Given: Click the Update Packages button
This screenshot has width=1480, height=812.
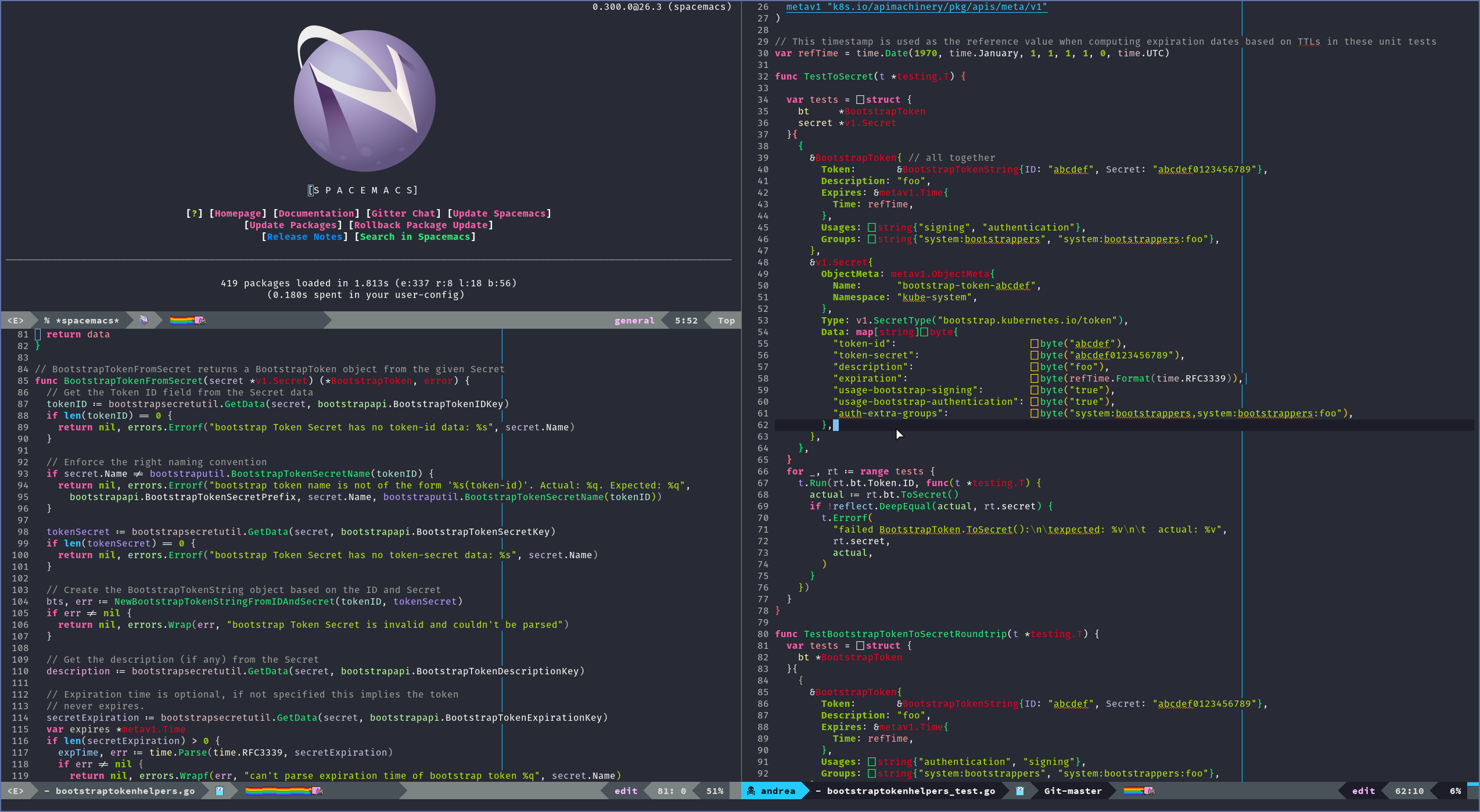Looking at the screenshot, I should coord(293,225).
